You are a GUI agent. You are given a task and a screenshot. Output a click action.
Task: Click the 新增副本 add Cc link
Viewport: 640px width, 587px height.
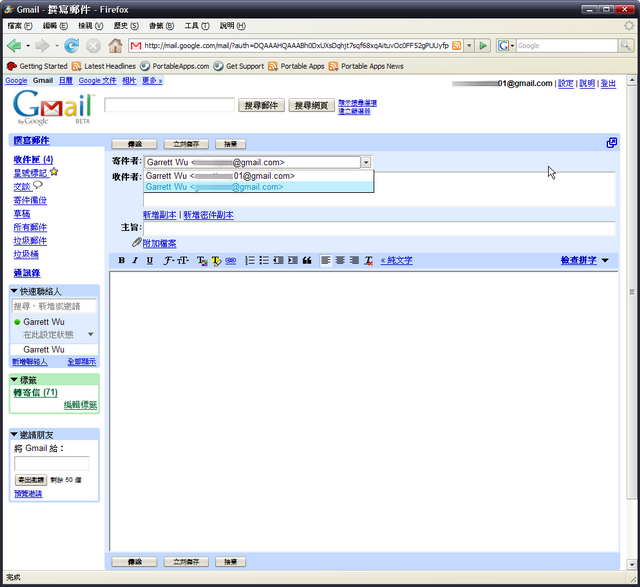[160, 215]
